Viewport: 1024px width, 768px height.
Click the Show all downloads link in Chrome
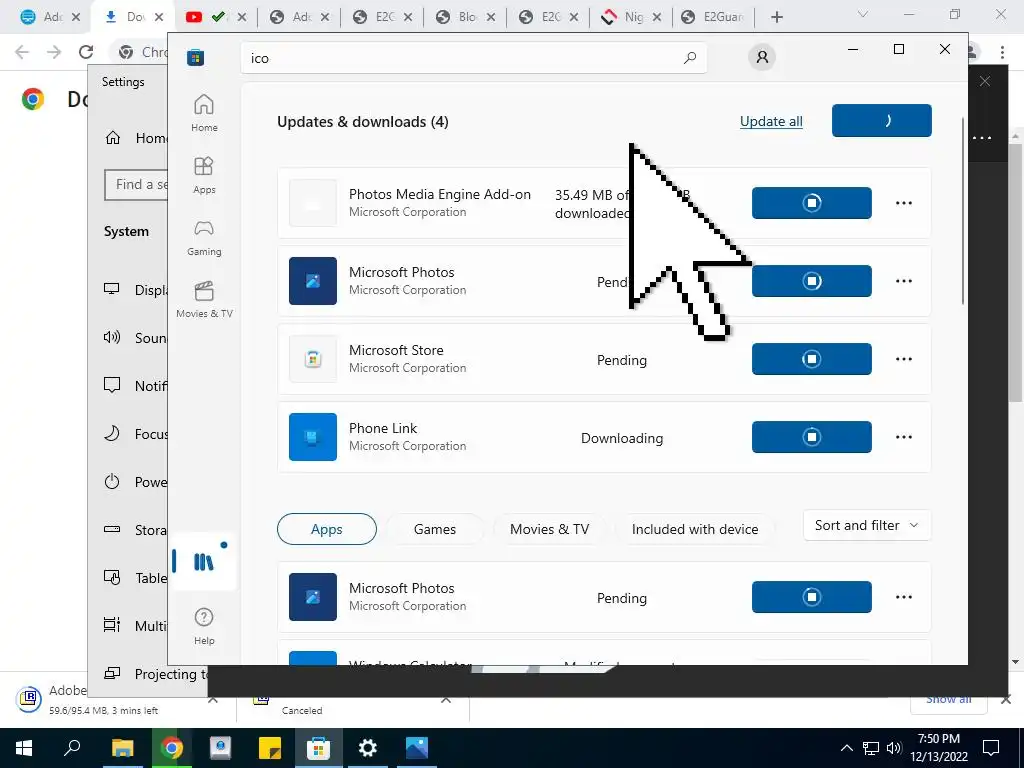948,700
